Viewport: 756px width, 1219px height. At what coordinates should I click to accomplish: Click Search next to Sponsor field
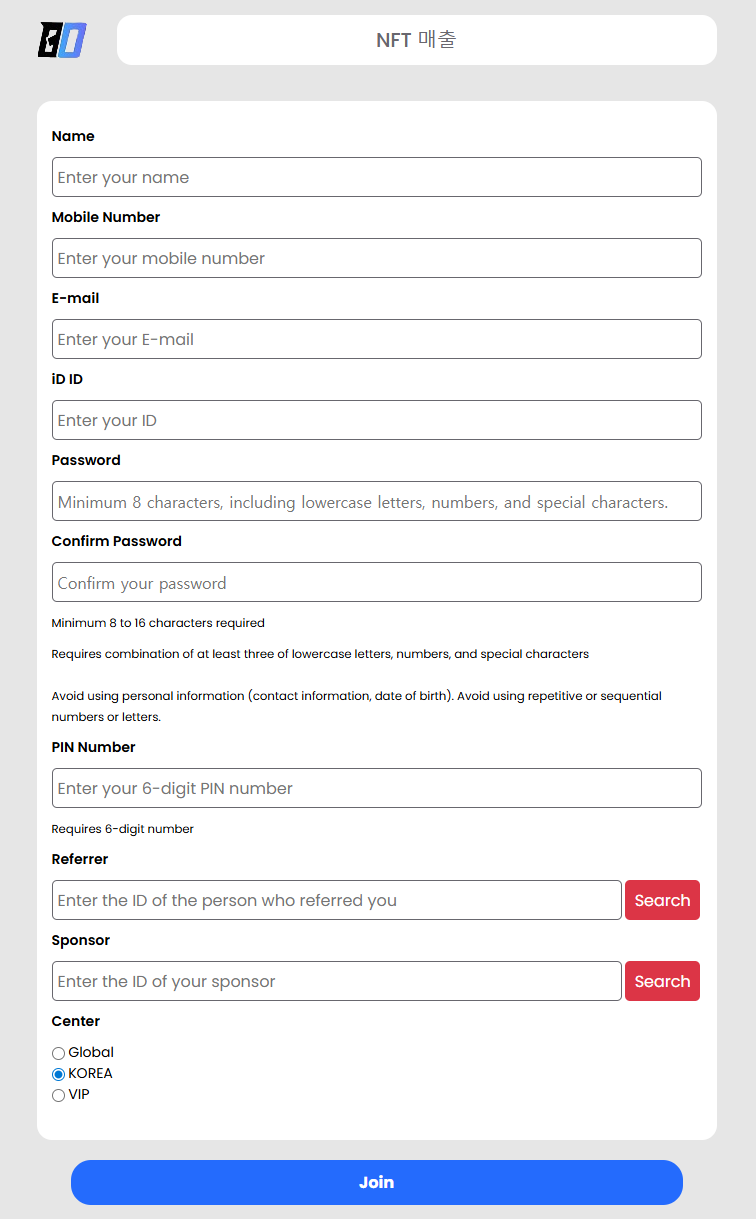662,981
